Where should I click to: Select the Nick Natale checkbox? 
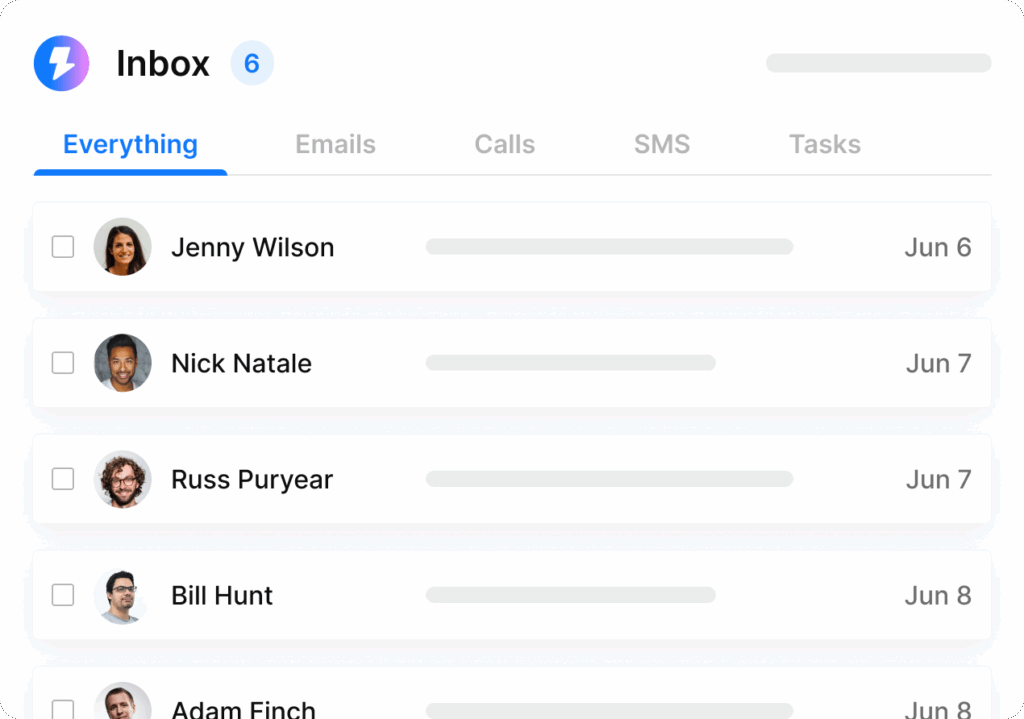pyautogui.click(x=63, y=363)
